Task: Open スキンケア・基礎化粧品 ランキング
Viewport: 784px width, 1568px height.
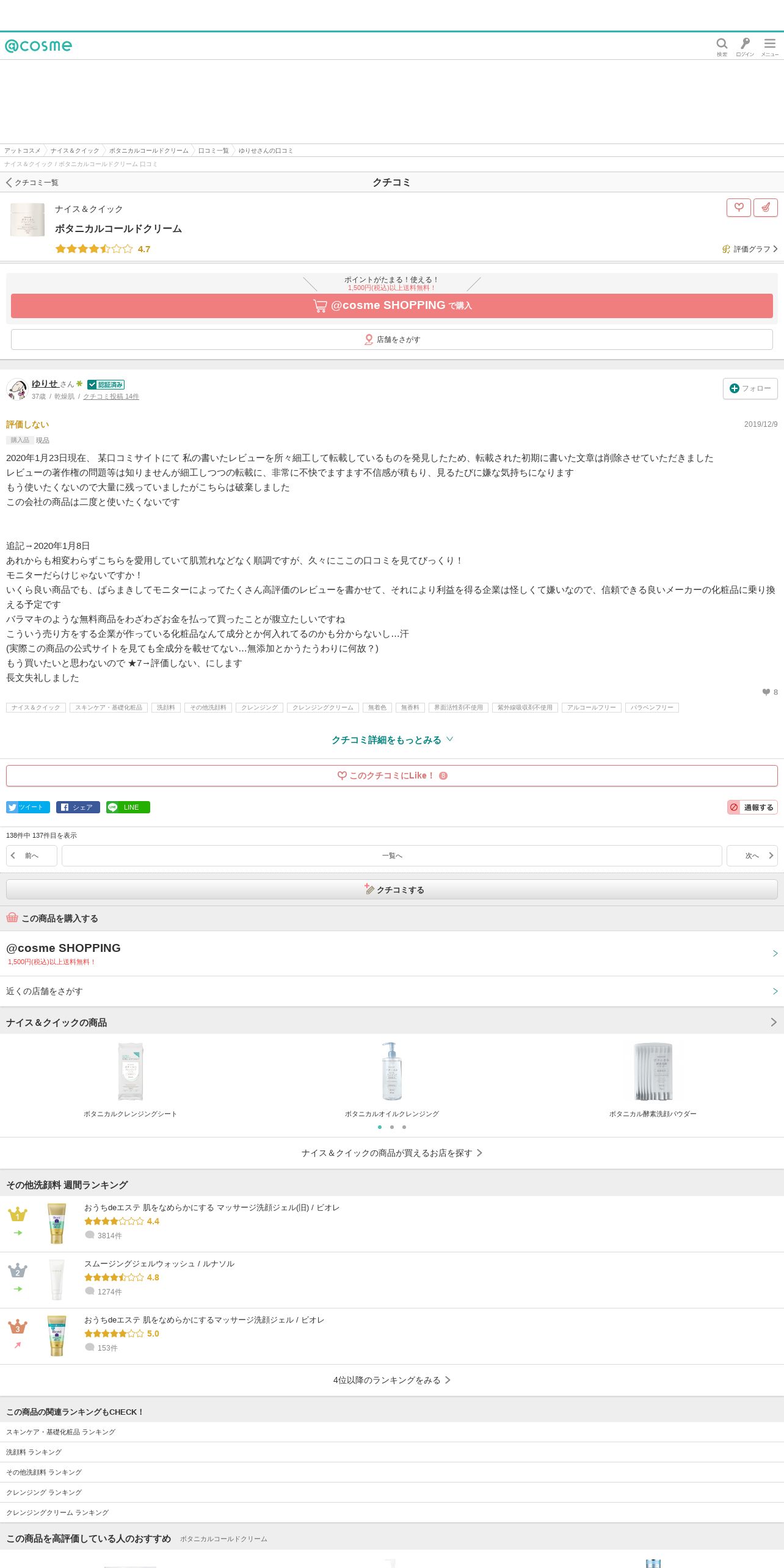Action: point(392,1432)
